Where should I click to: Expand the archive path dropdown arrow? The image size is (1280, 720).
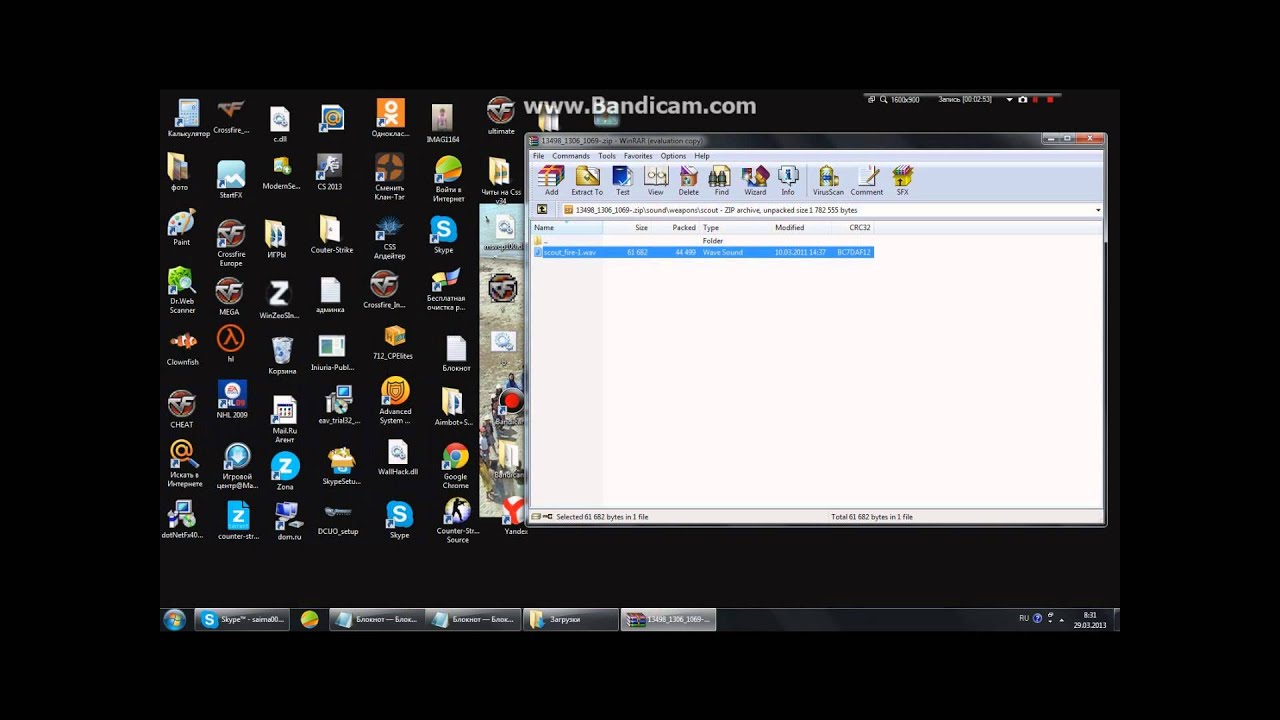(x=1098, y=210)
